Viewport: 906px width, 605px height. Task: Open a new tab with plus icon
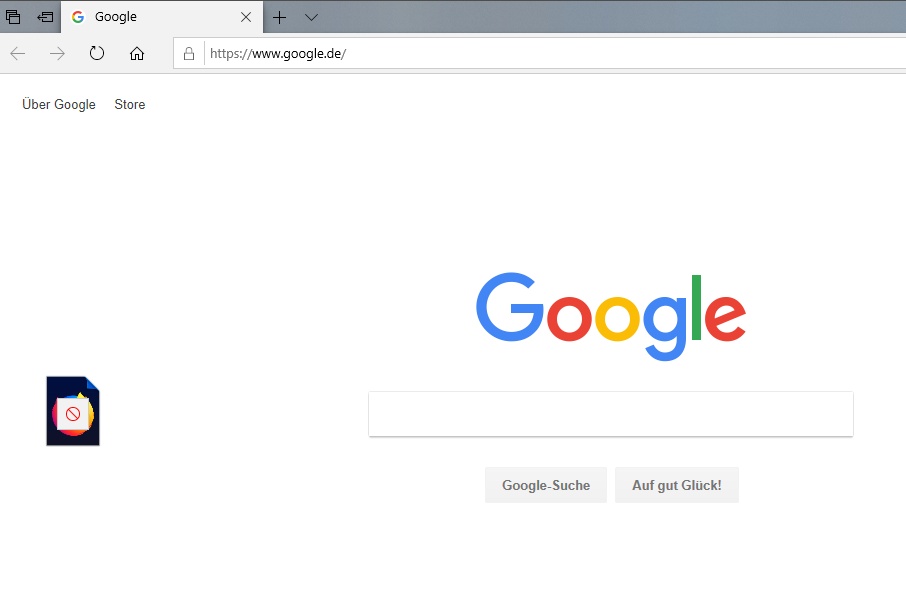279,17
